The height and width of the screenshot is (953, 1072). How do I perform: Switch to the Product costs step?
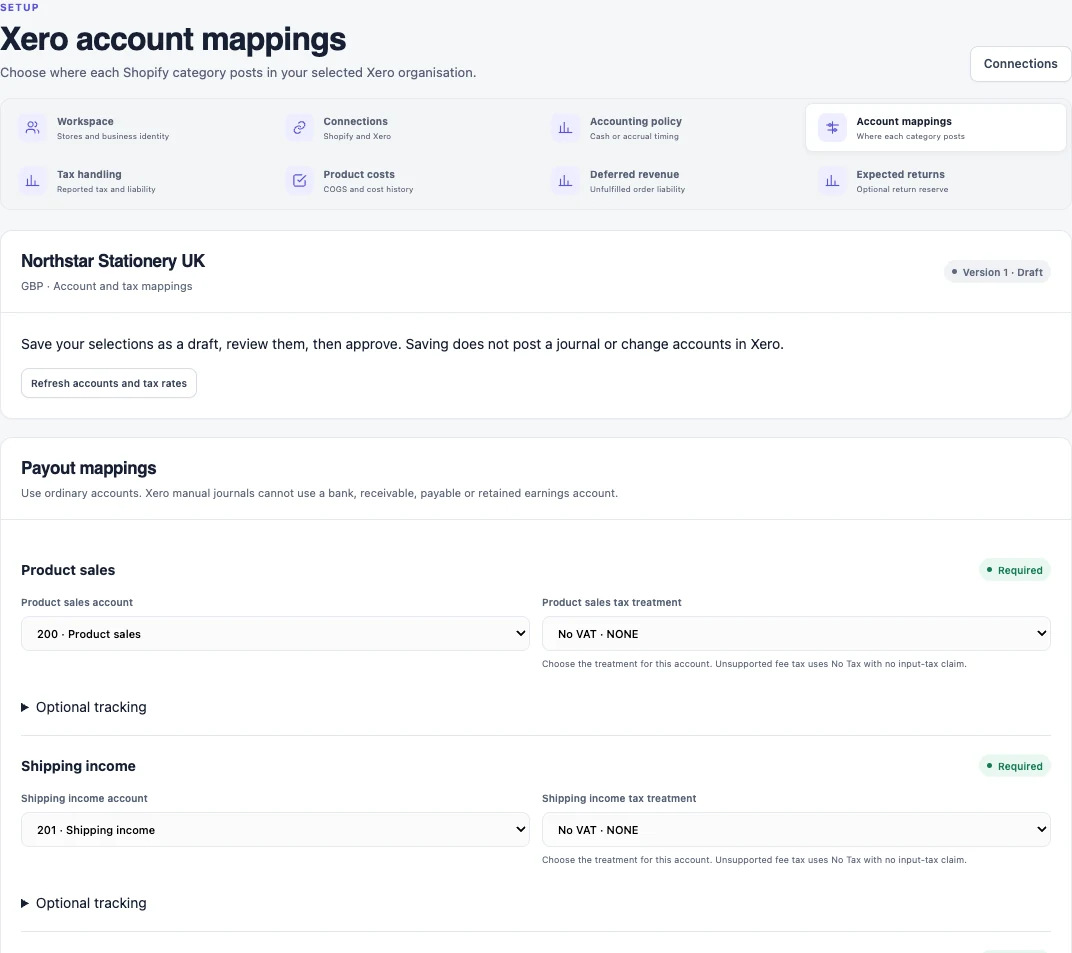(403, 181)
